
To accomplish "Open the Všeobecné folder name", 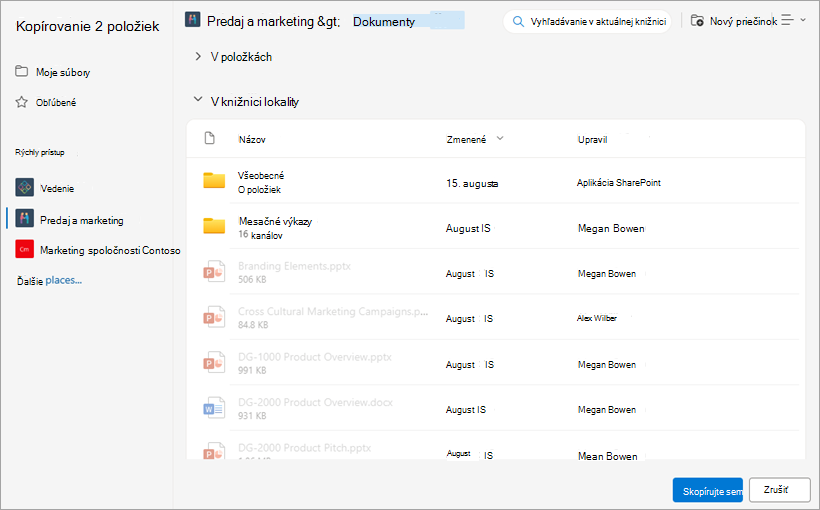I will tap(261, 175).
